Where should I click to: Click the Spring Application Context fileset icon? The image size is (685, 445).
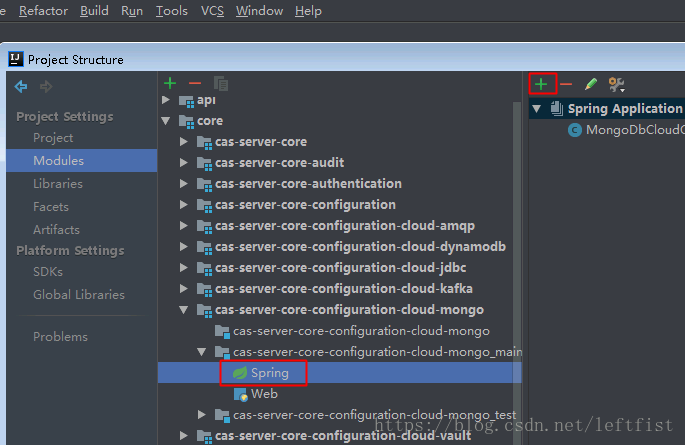[557, 108]
